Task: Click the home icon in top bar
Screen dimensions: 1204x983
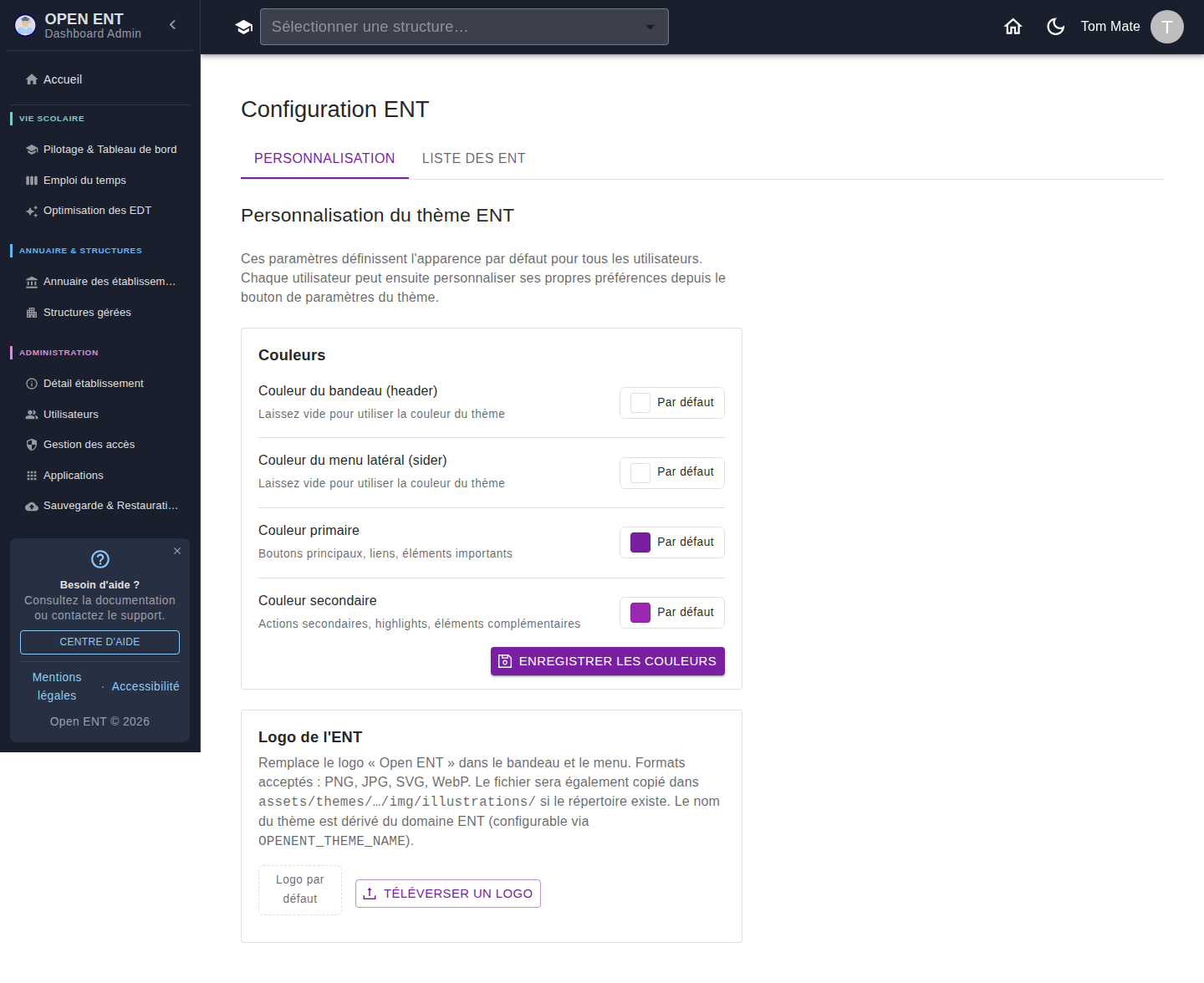Action: [1013, 27]
